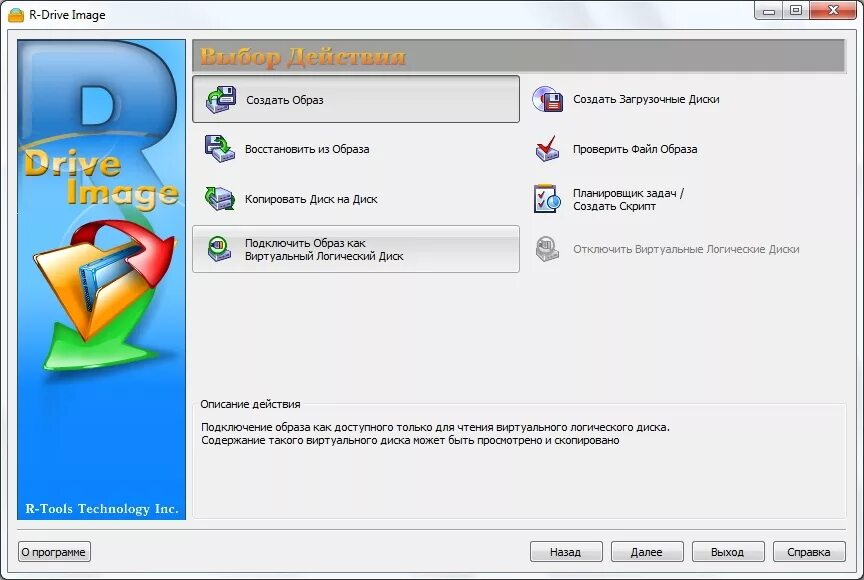Choose "Проверить Файл Образа" option
Viewport: 864px width, 580px height.
coord(635,149)
